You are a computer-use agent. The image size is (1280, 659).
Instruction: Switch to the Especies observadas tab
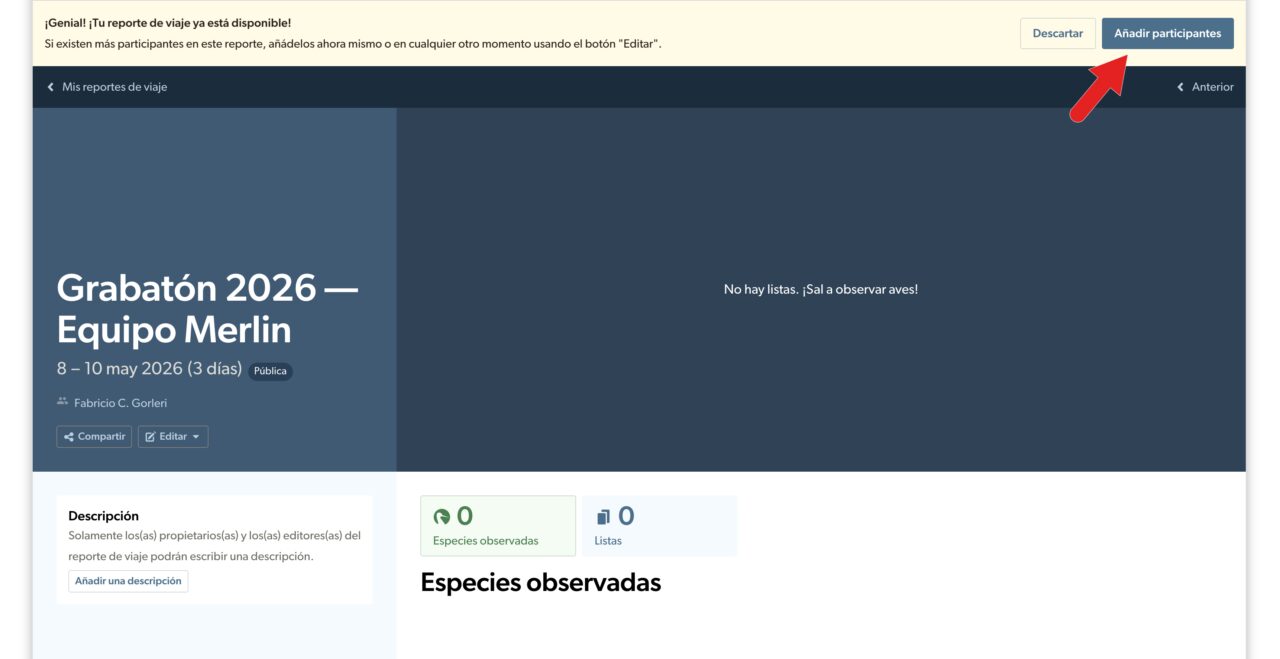(497, 526)
